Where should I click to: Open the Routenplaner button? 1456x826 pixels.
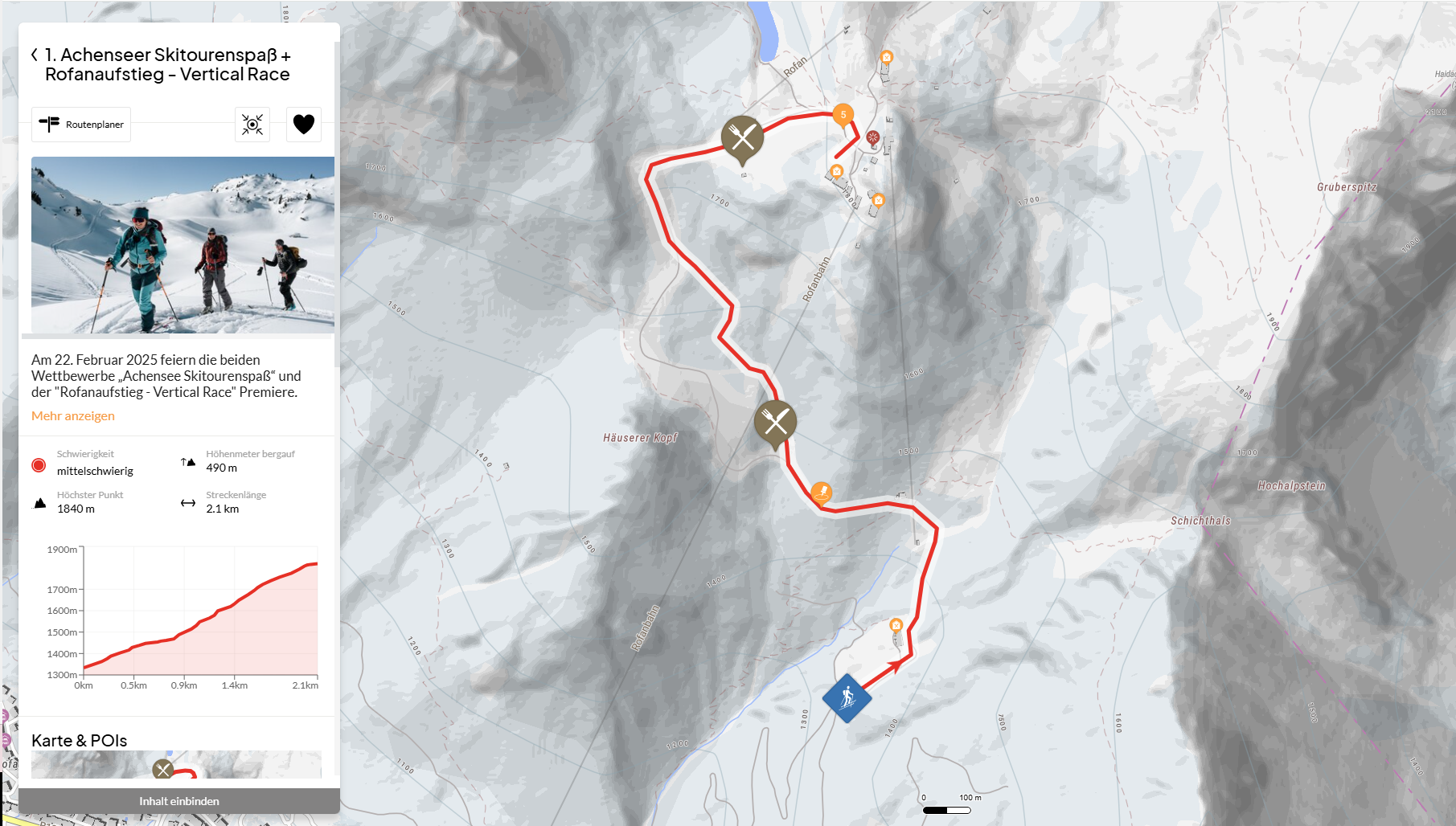pos(81,125)
